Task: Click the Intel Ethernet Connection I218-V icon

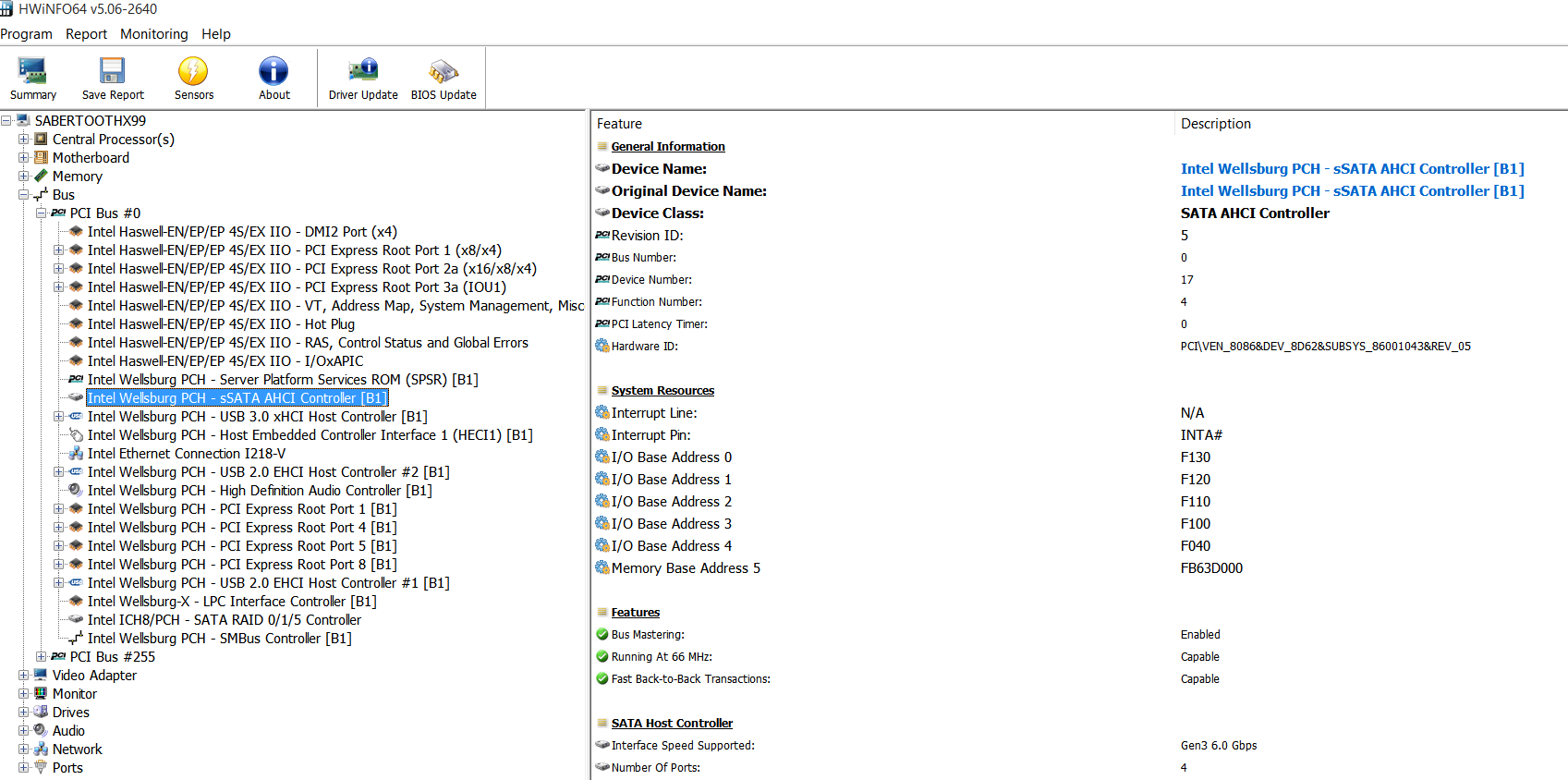Action: pos(76,454)
